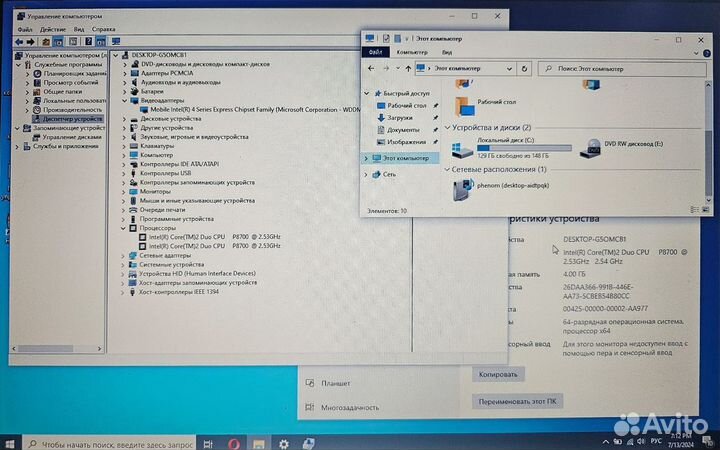Click Системные устройства category icon
Screen dimensions: 720x450
click(133, 264)
